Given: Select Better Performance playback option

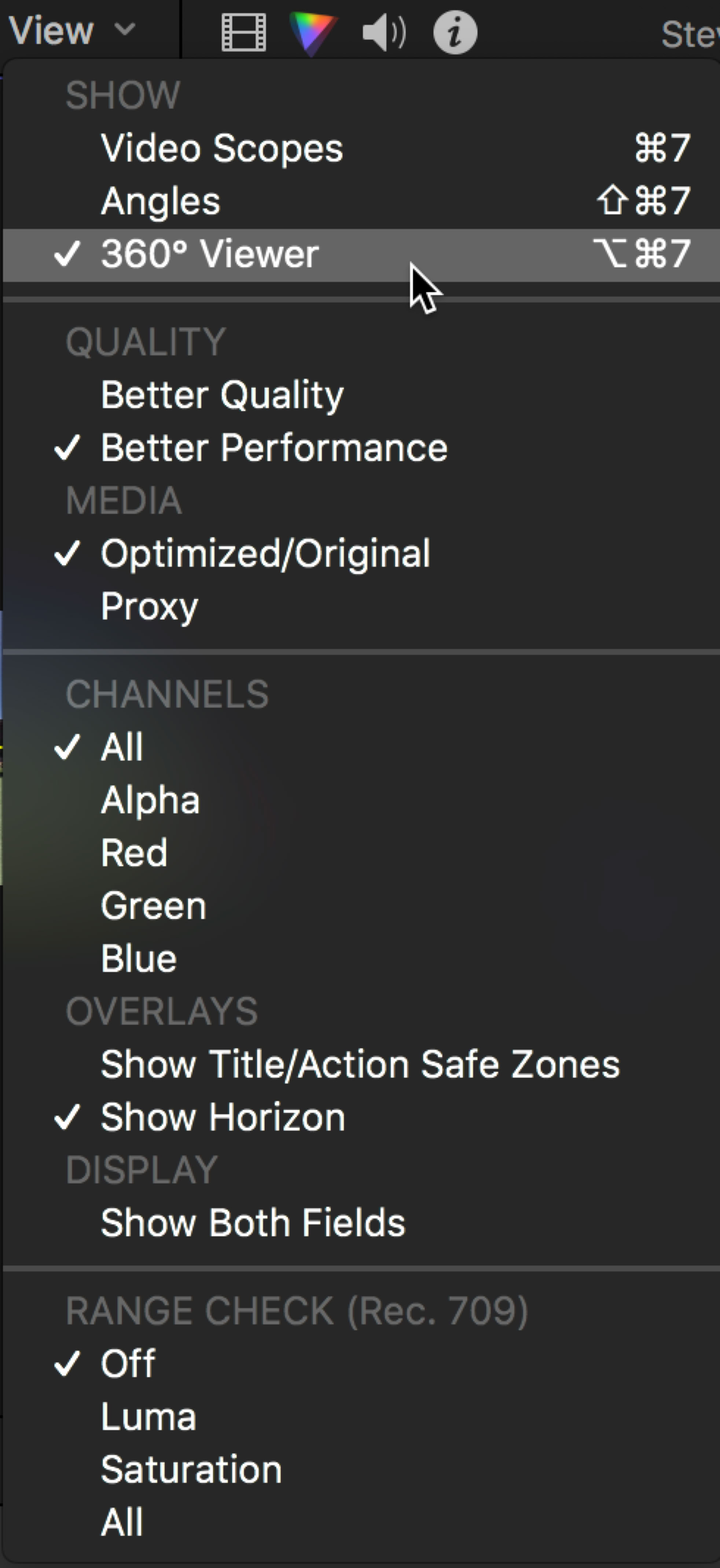Looking at the screenshot, I should coord(273,448).
